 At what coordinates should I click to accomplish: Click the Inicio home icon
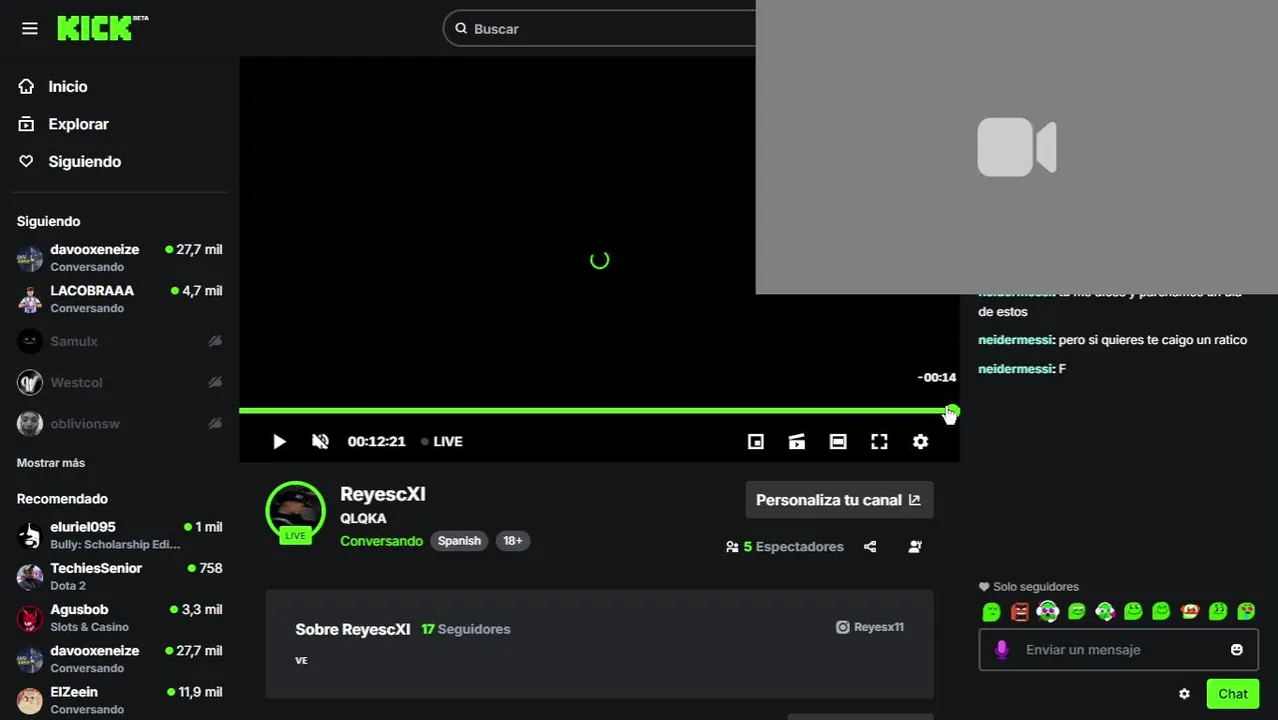(x=27, y=87)
